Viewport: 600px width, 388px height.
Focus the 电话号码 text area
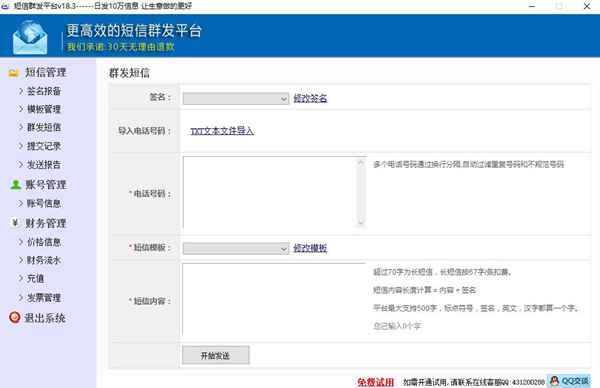(270, 192)
